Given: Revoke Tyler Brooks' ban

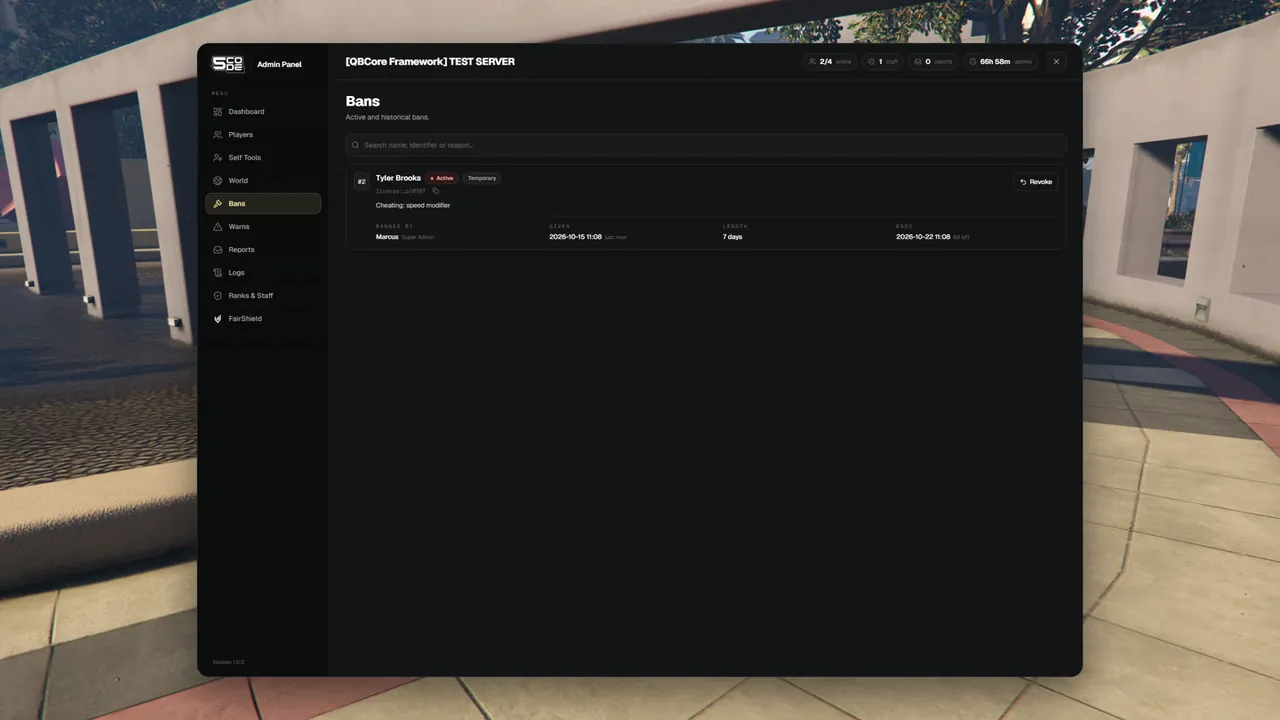Looking at the screenshot, I should coord(1036,182).
